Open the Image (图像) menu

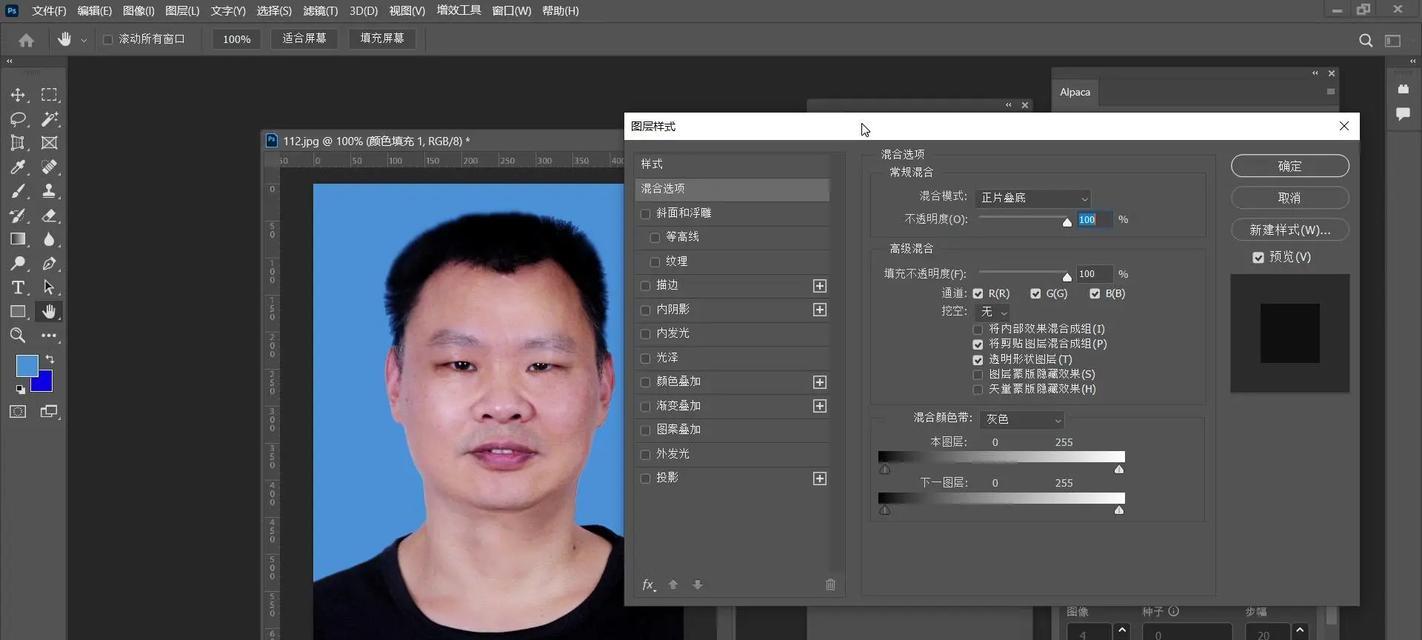click(138, 11)
